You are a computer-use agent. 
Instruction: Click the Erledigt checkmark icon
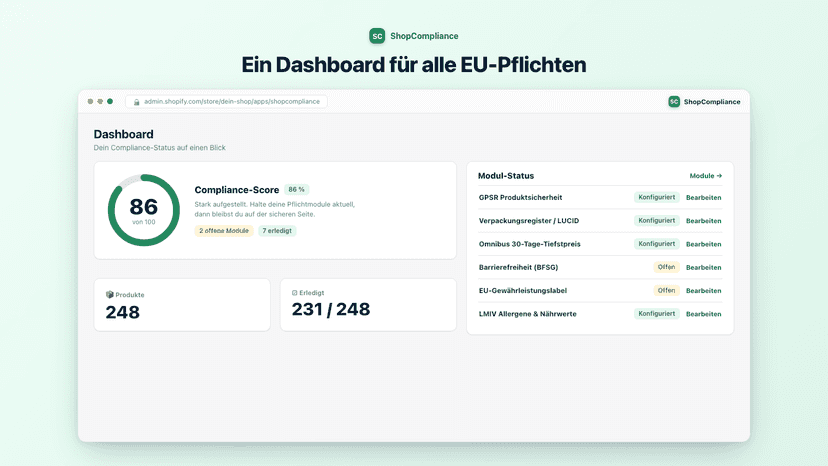(x=295, y=293)
